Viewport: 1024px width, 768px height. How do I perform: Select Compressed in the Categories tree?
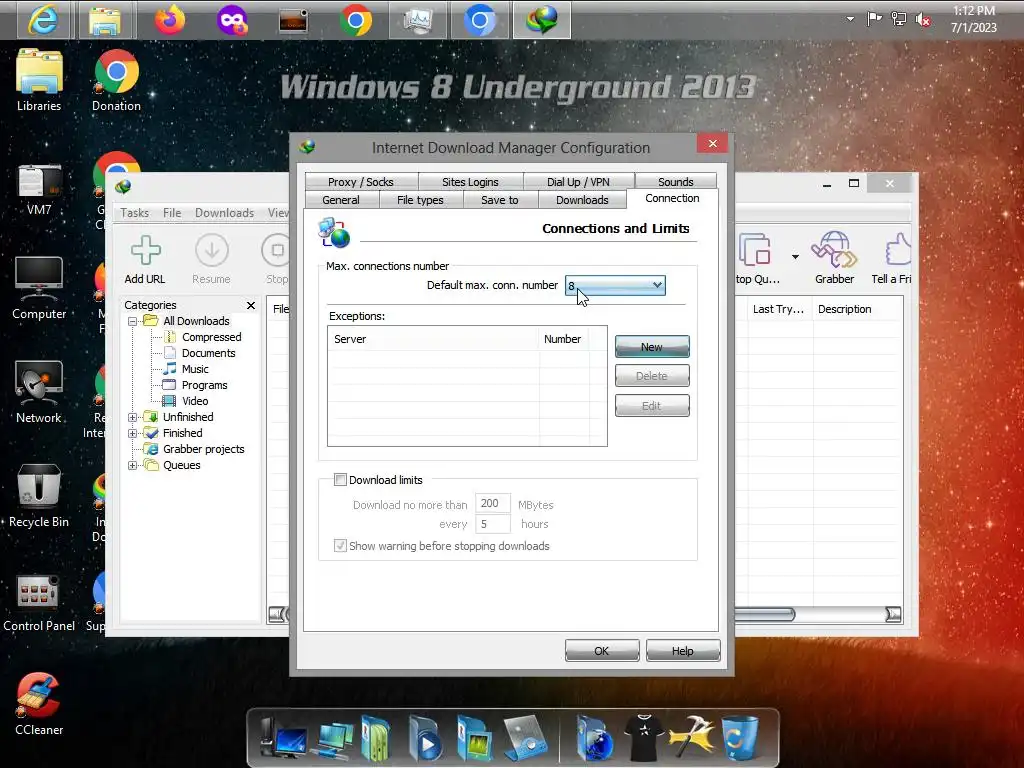[212, 337]
